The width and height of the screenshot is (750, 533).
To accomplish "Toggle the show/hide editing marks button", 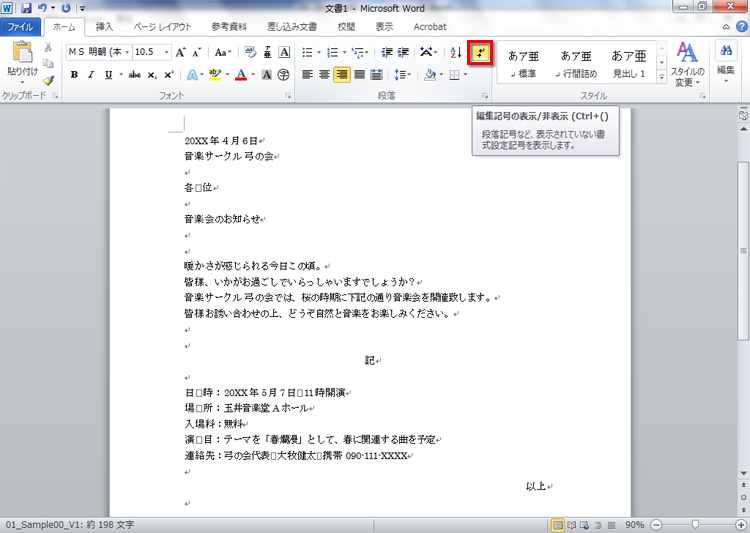I will click(x=480, y=53).
